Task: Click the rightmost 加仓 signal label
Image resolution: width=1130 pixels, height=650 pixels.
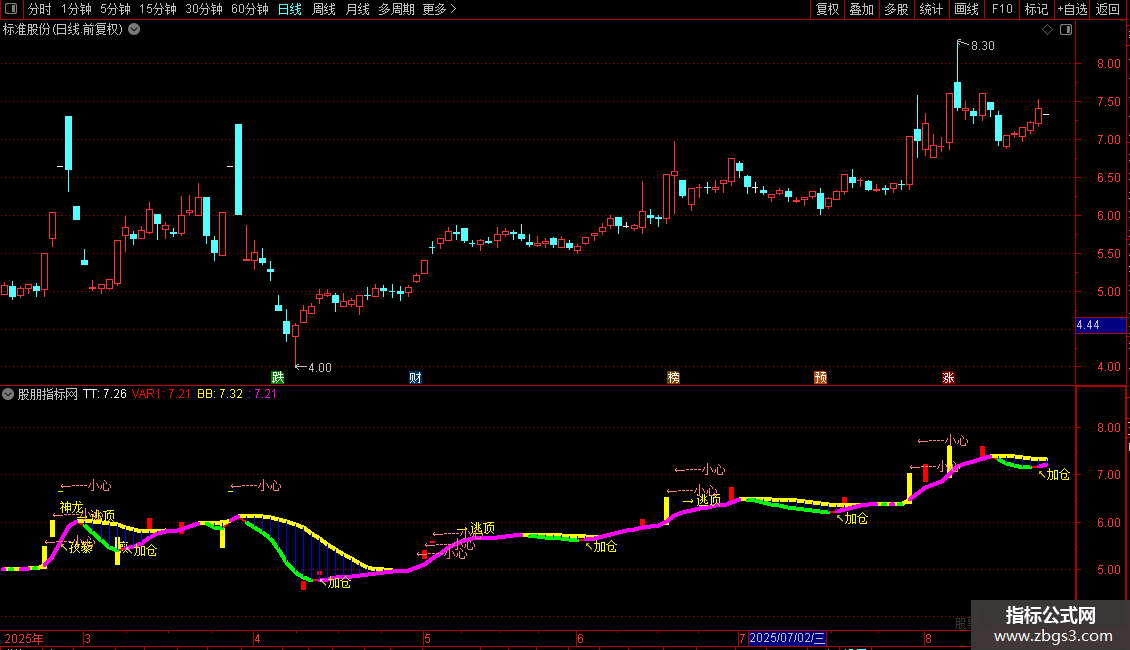Action: click(x=1058, y=474)
